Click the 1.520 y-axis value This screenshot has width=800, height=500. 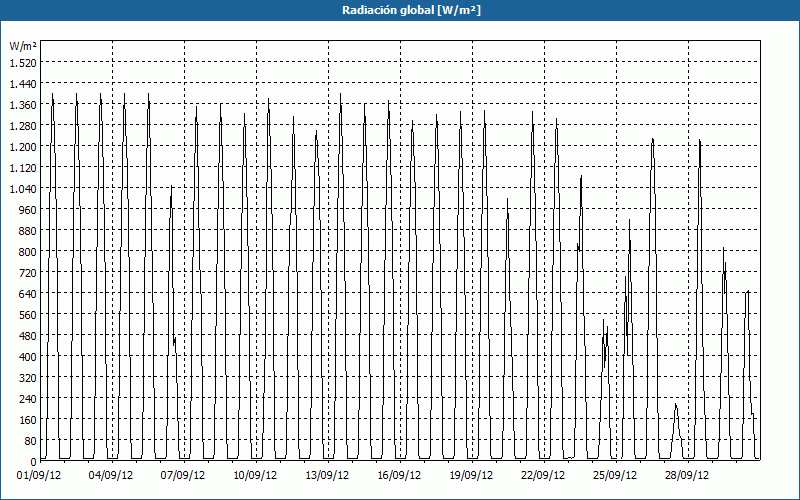point(23,63)
